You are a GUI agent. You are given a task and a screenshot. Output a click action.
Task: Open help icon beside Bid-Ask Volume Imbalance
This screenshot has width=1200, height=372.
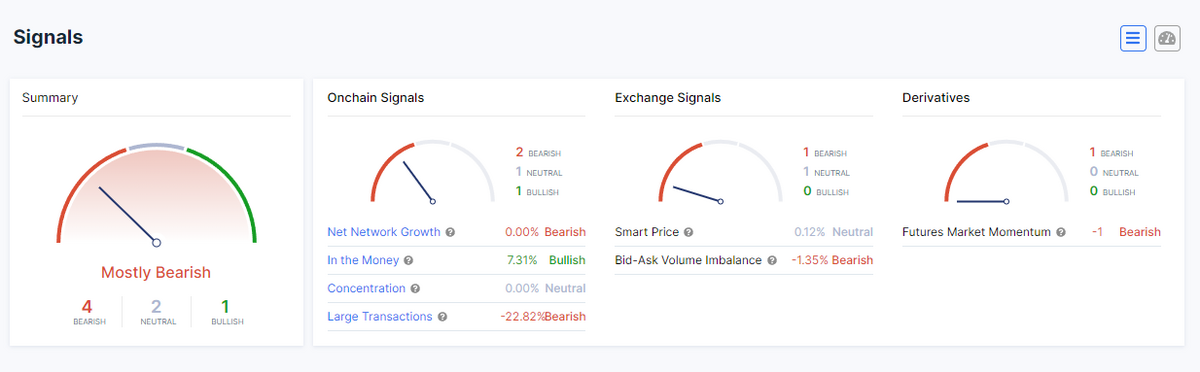[771, 260]
